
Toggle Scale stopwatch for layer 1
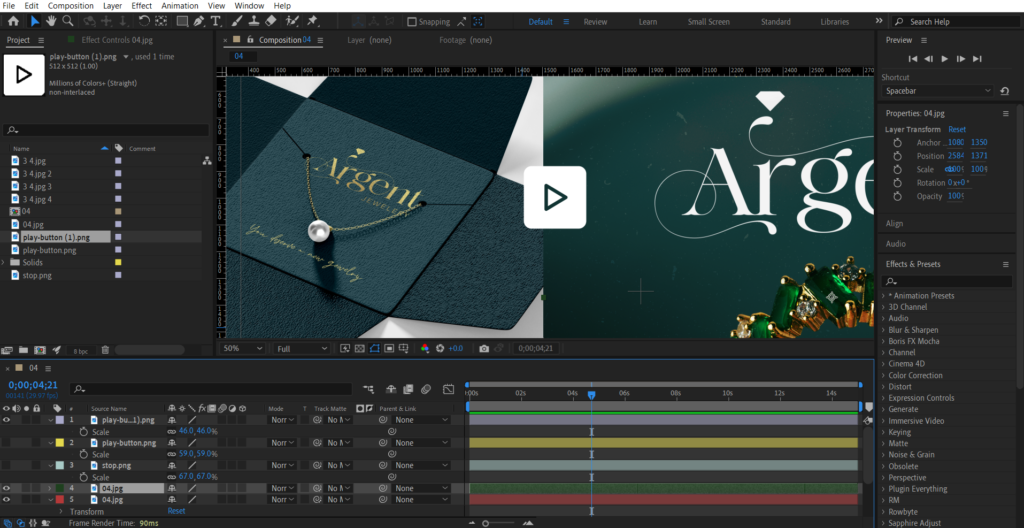[84, 432]
